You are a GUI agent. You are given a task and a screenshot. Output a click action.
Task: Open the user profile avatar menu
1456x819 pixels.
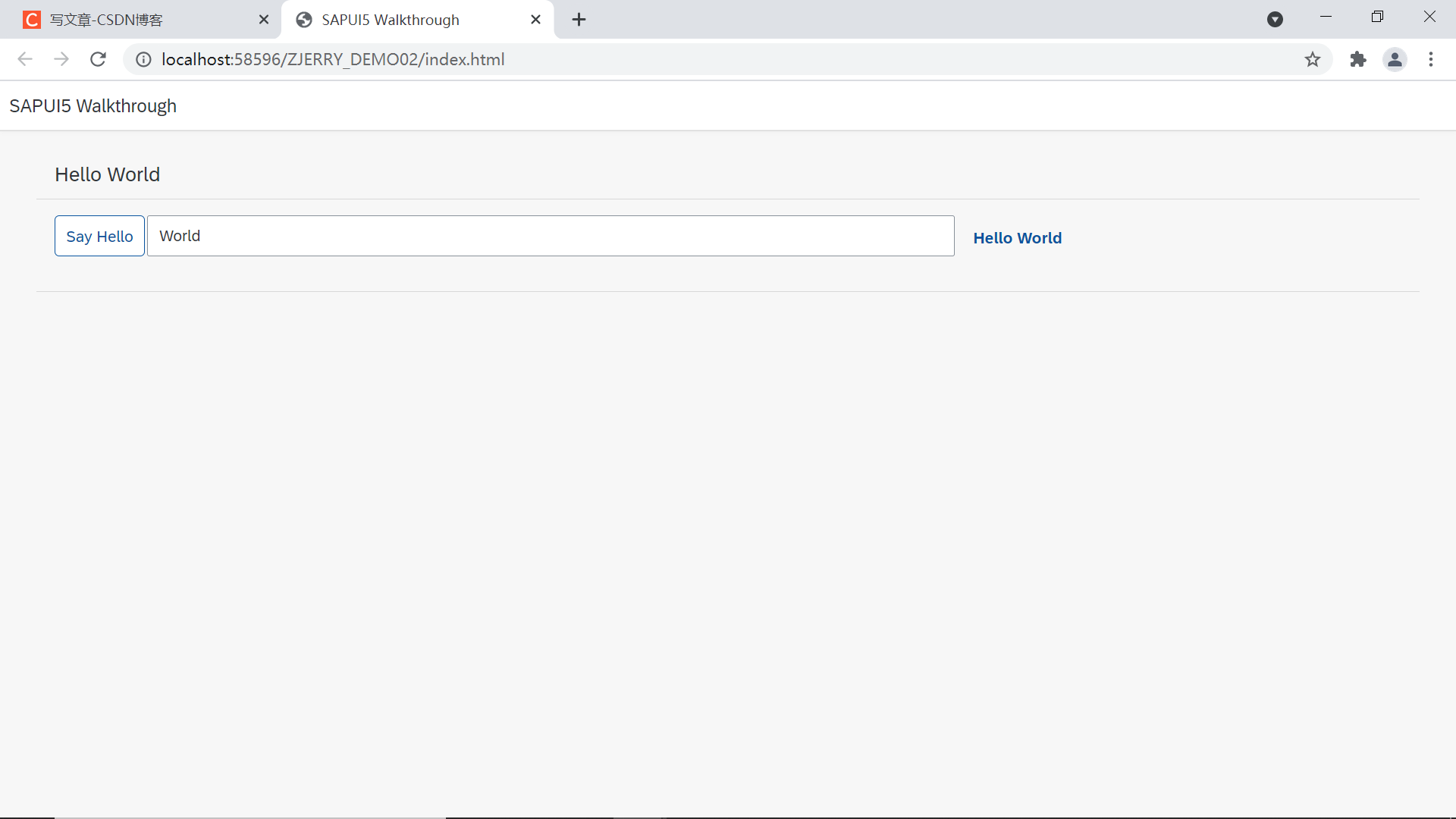pyautogui.click(x=1395, y=59)
